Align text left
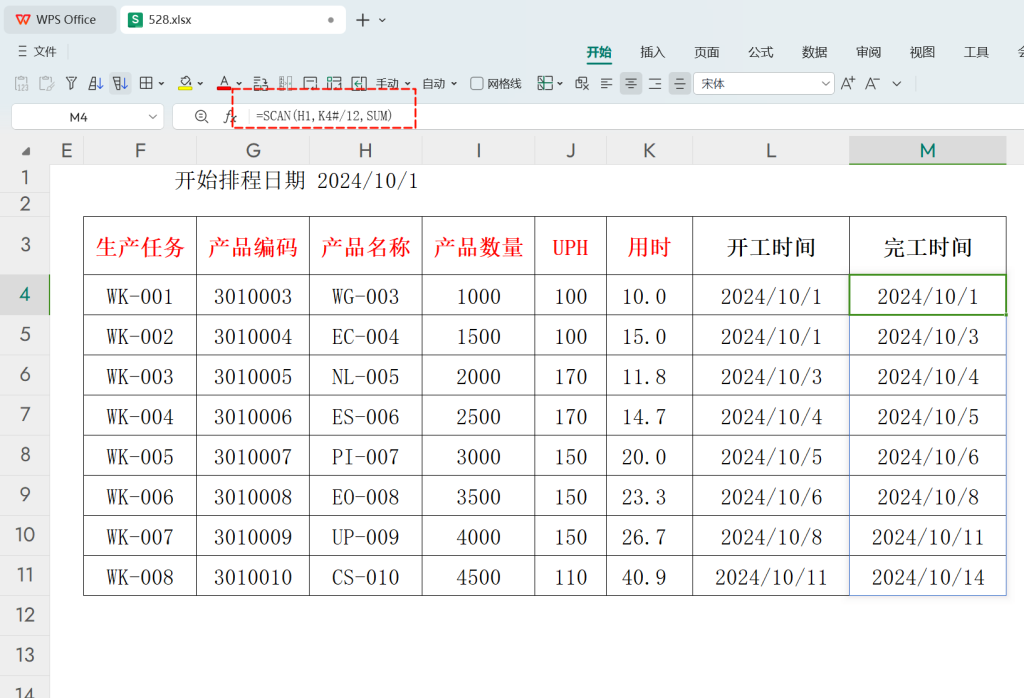The width and height of the screenshot is (1024, 698). [606, 84]
